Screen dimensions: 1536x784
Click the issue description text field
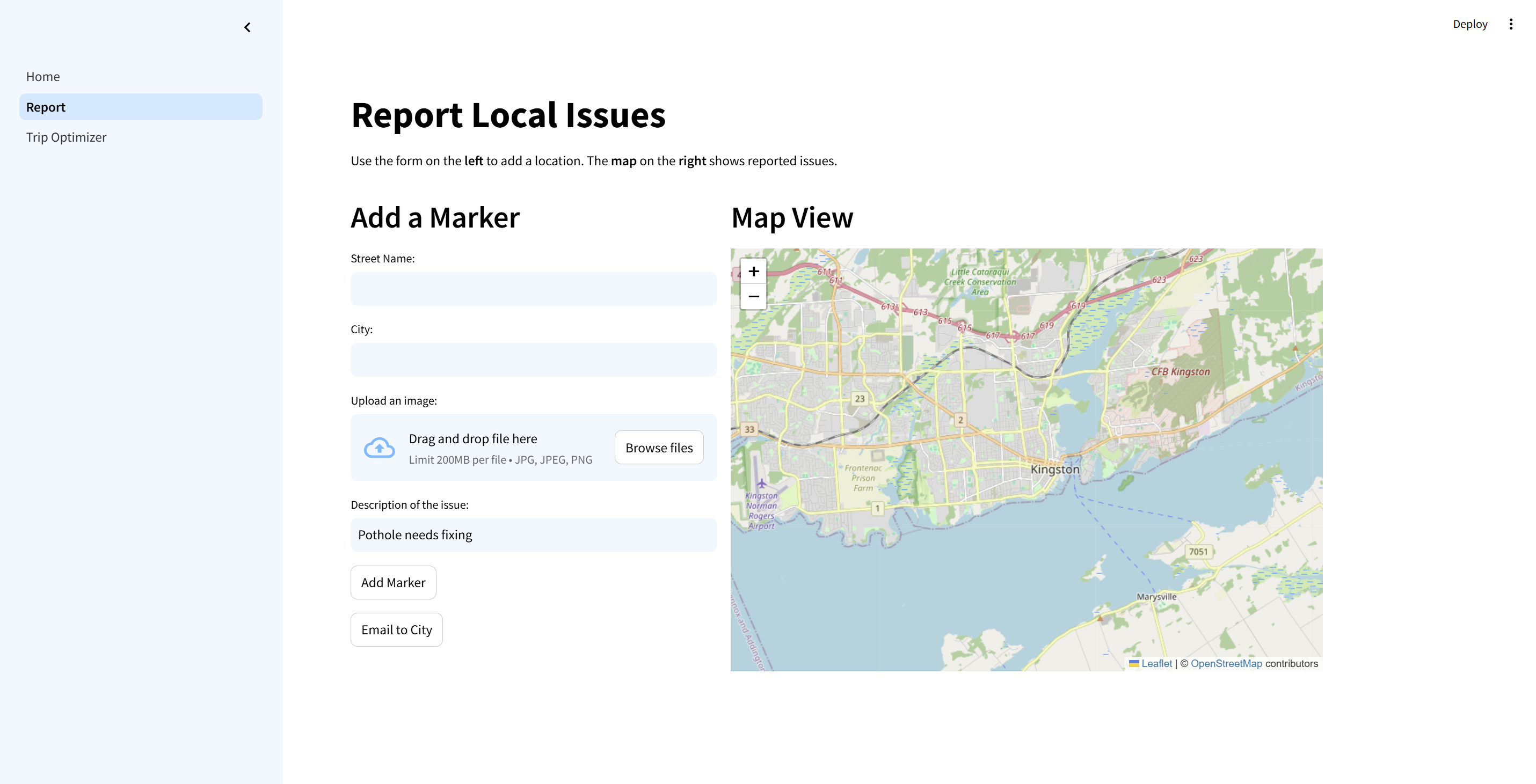[533, 535]
